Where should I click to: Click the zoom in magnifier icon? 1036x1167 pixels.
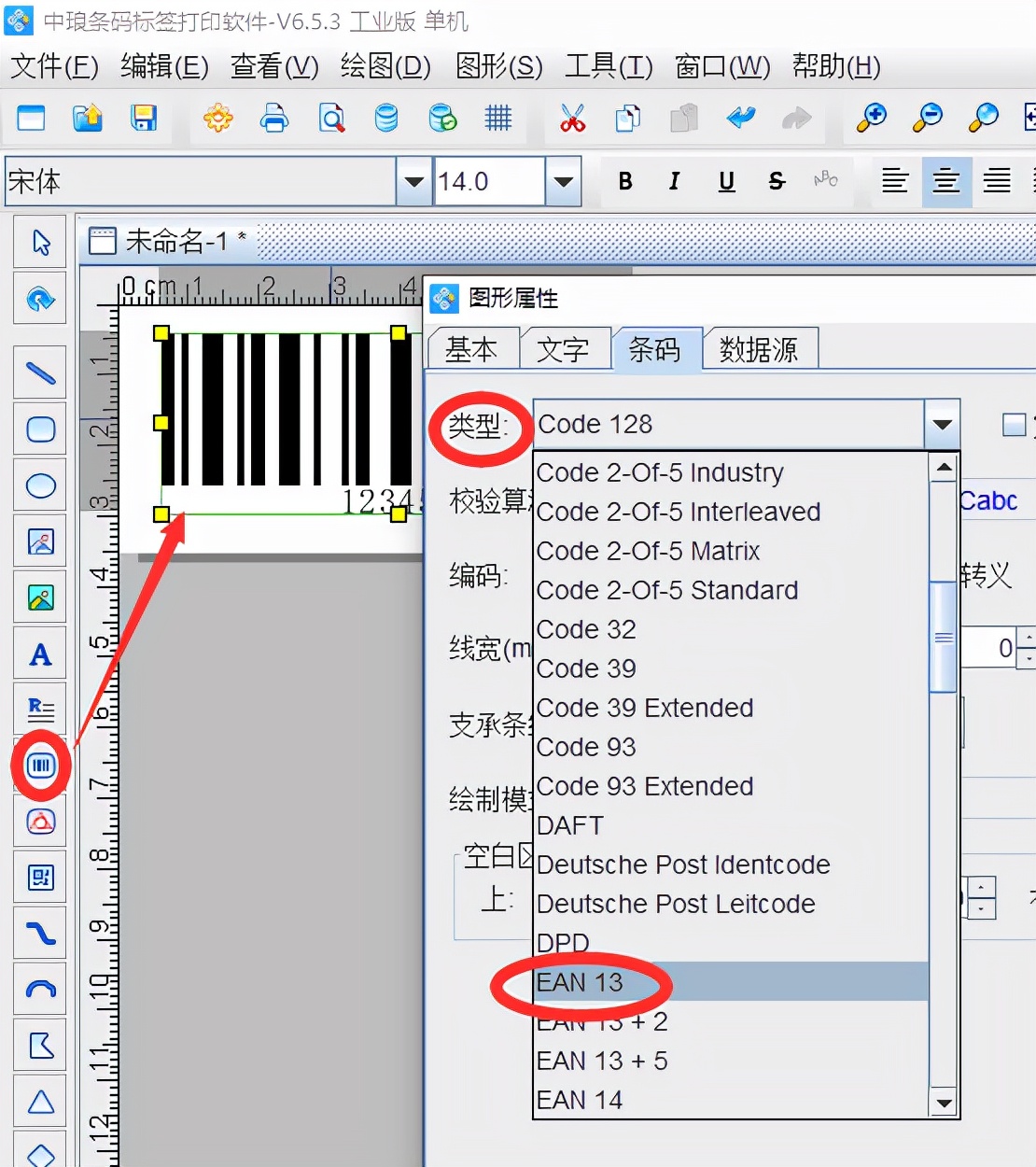pyautogui.click(x=871, y=119)
